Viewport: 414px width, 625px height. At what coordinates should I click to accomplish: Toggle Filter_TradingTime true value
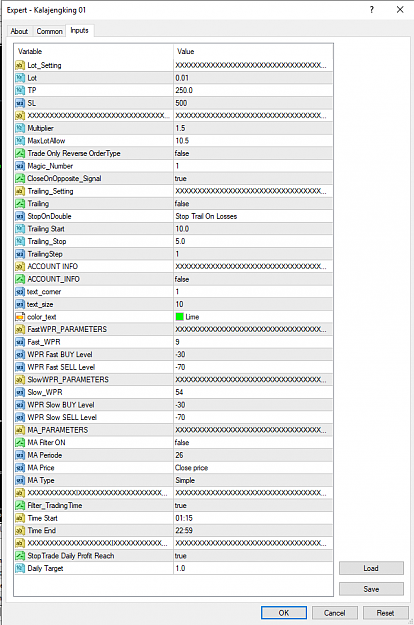tap(253, 505)
